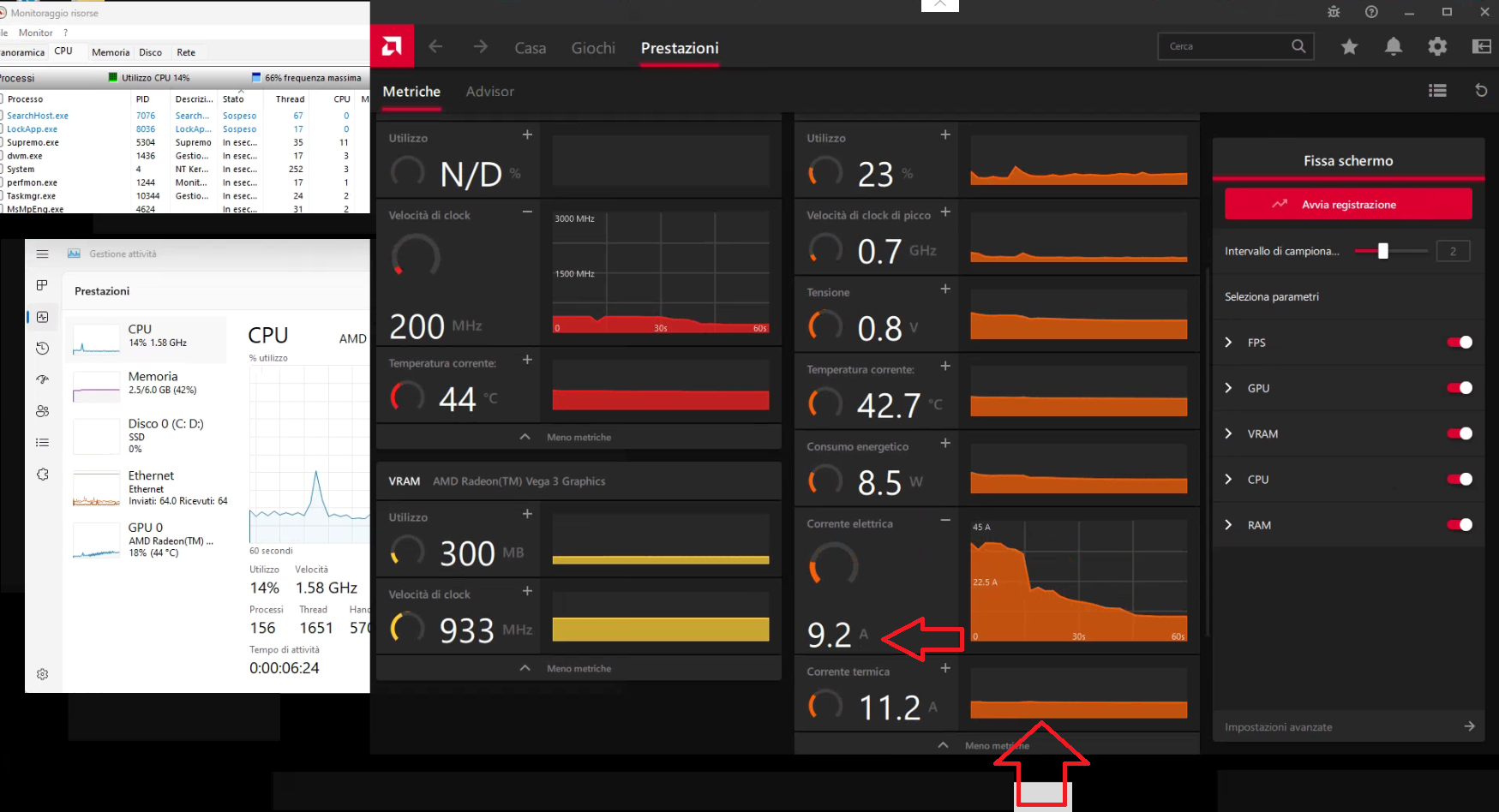Click the favorites star icon
Viewport: 1499px width, 812px height.
1349,47
